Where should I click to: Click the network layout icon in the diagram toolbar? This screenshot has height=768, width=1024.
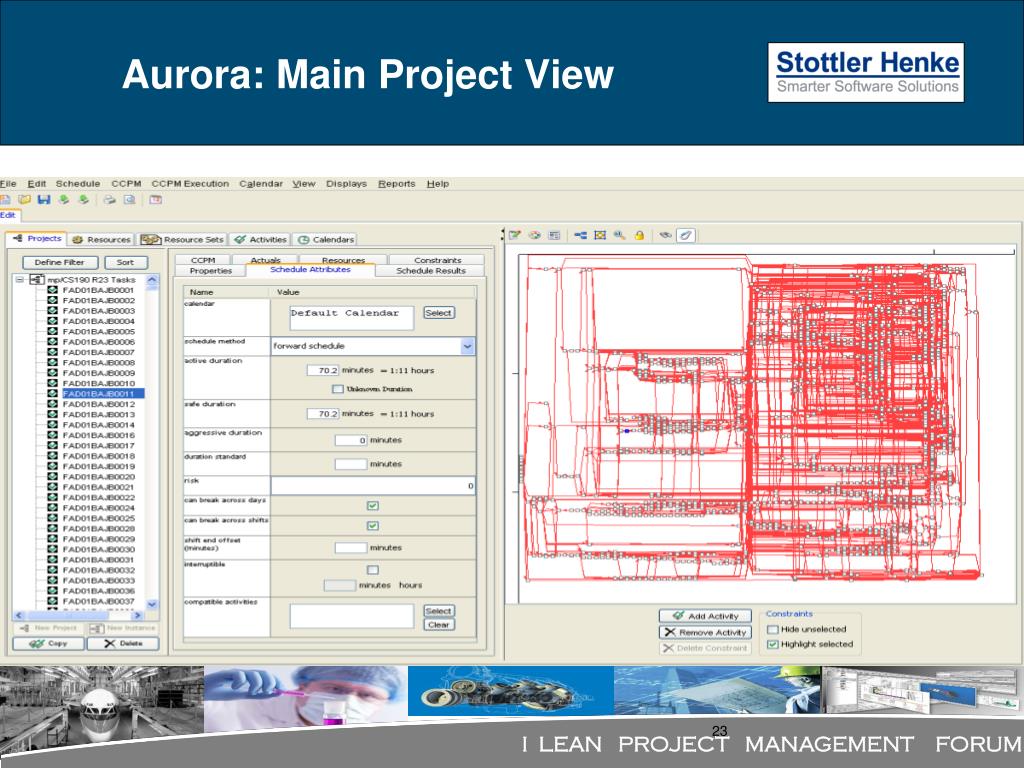pyautogui.click(x=581, y=235)
